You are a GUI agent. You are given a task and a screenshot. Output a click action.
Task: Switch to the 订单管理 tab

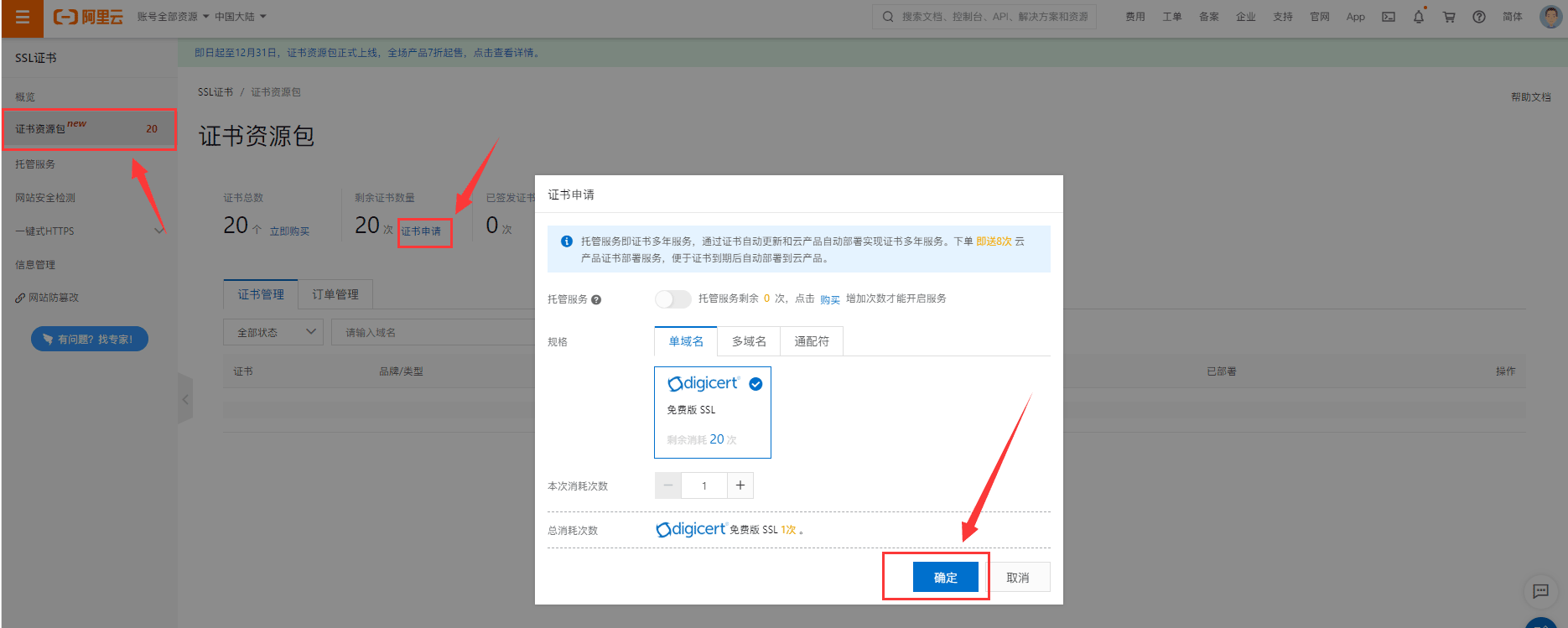click(335, 294)
